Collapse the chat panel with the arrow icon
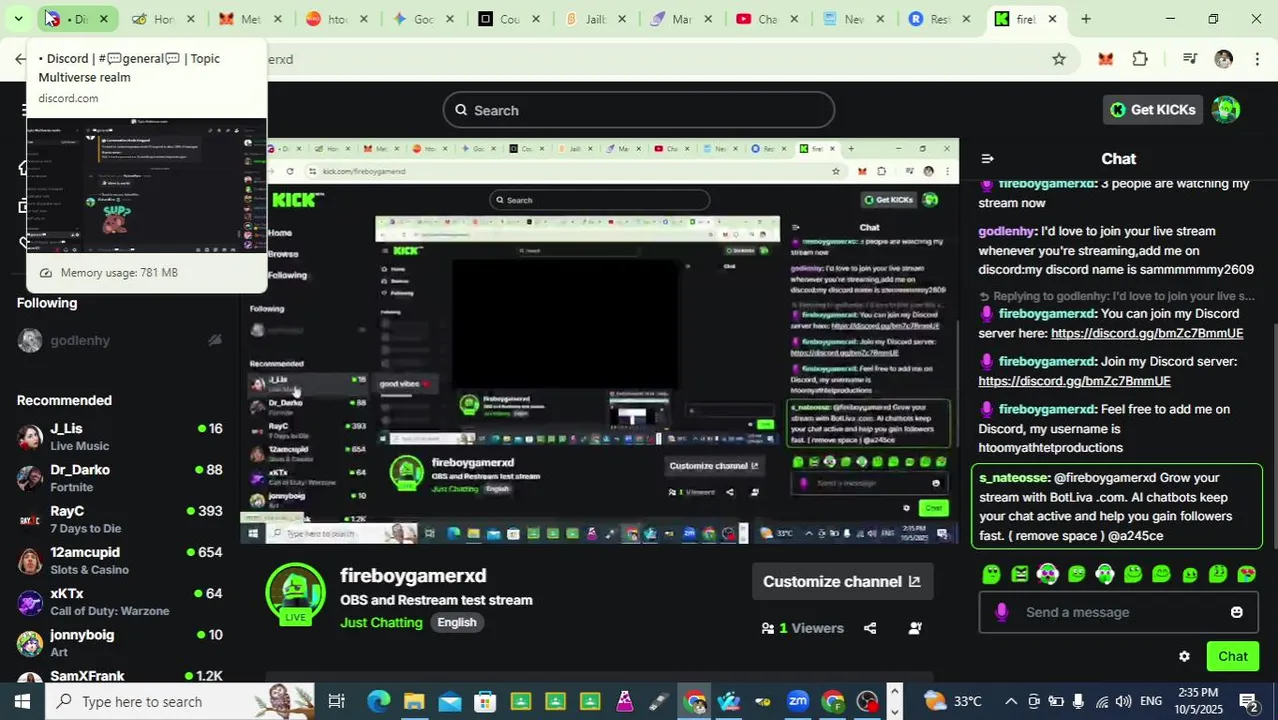 [x=987, y=159]
